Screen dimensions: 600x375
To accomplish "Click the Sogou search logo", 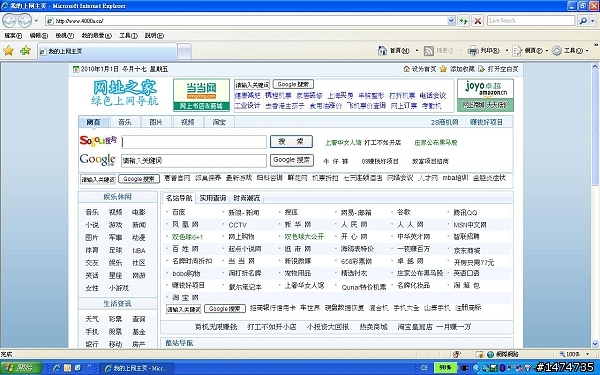I will [x=98, y=141].
